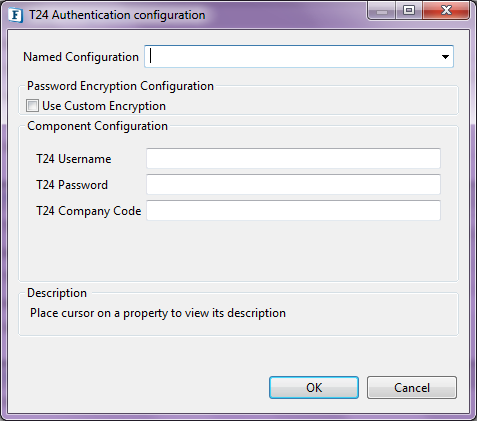Close the dialog with the red X
This screenshot has height=421, width=477.
tap(446, 11)
